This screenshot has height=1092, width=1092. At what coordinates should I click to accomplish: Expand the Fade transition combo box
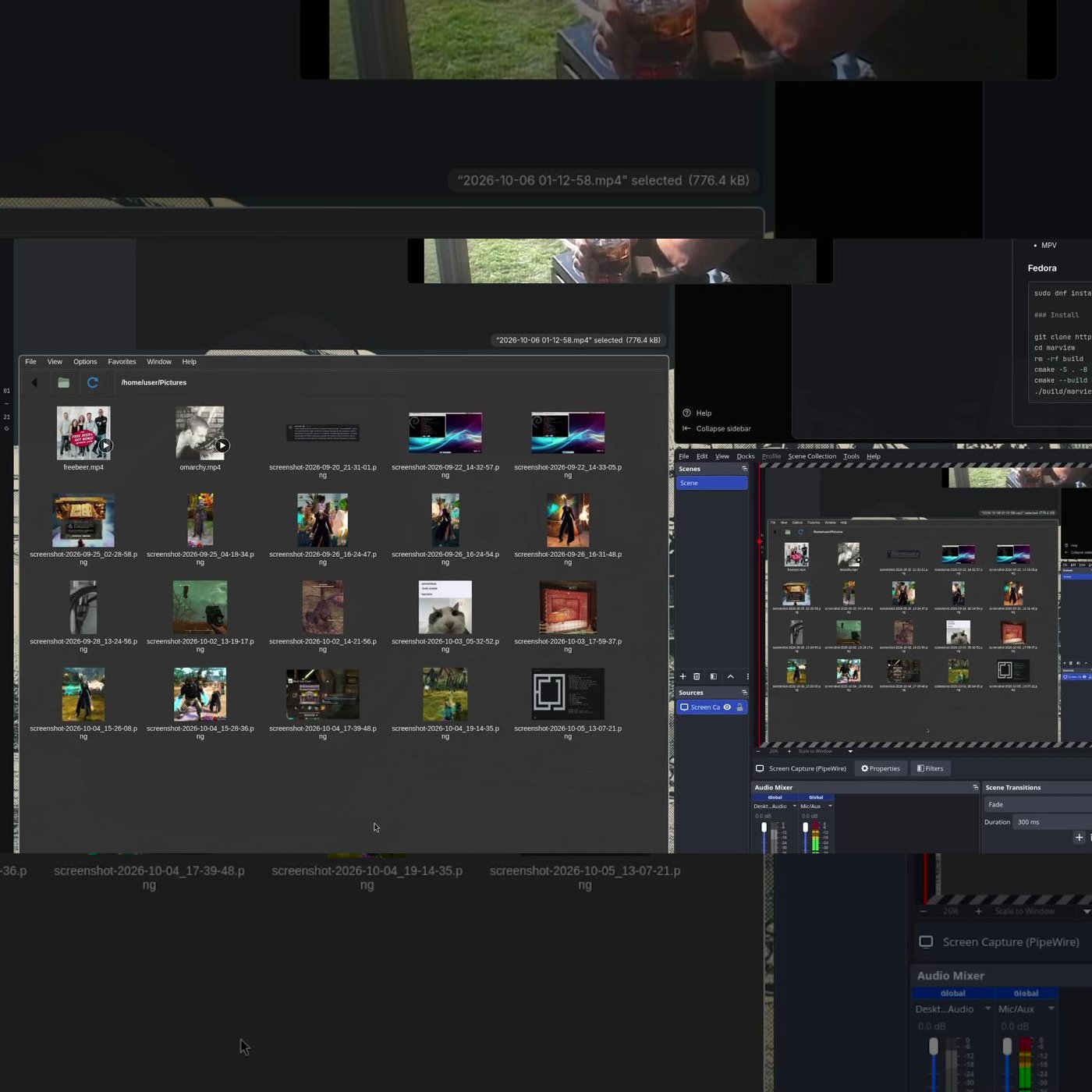(x=1037, y=804)
